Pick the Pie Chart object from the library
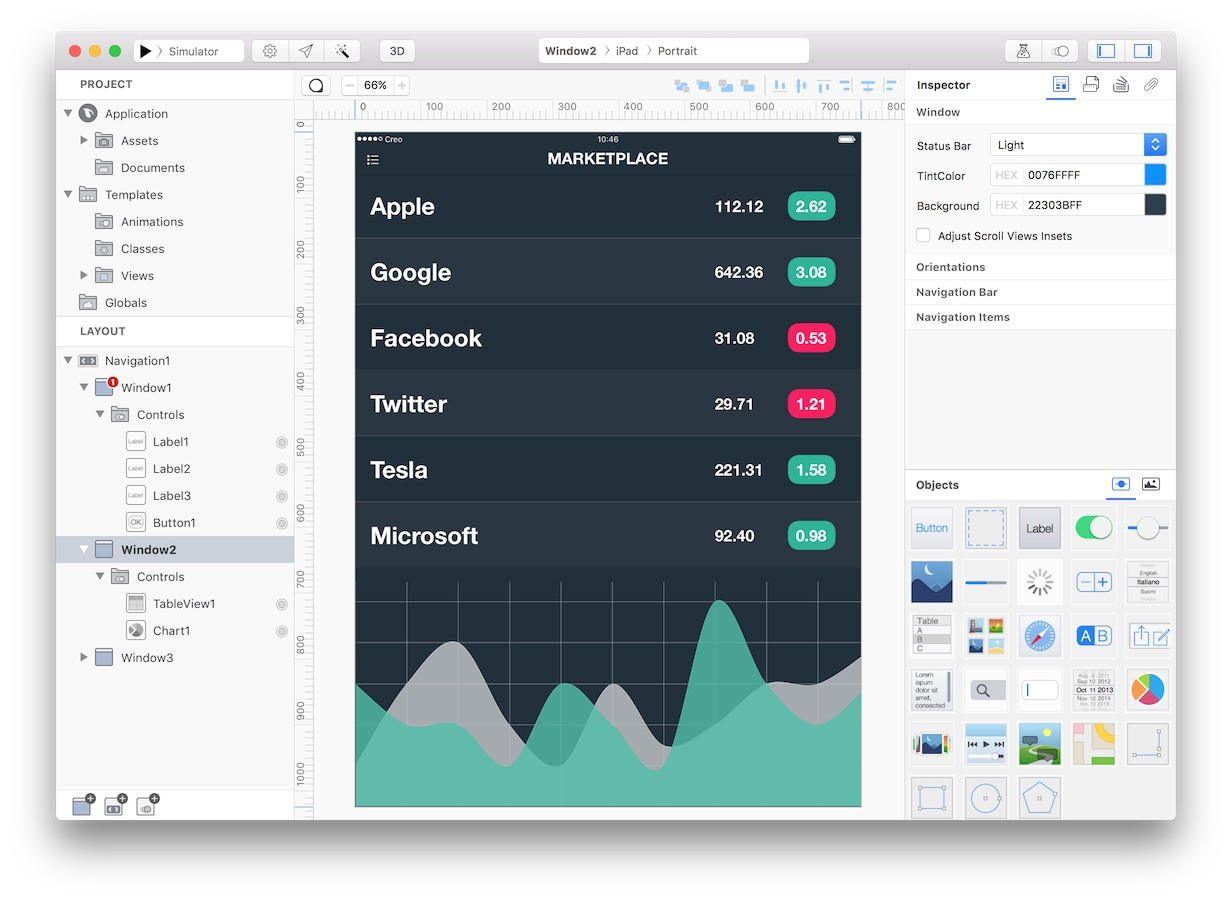Image resolution: width=1232 pixels, height=900 pixels. tap(1148, 689)
